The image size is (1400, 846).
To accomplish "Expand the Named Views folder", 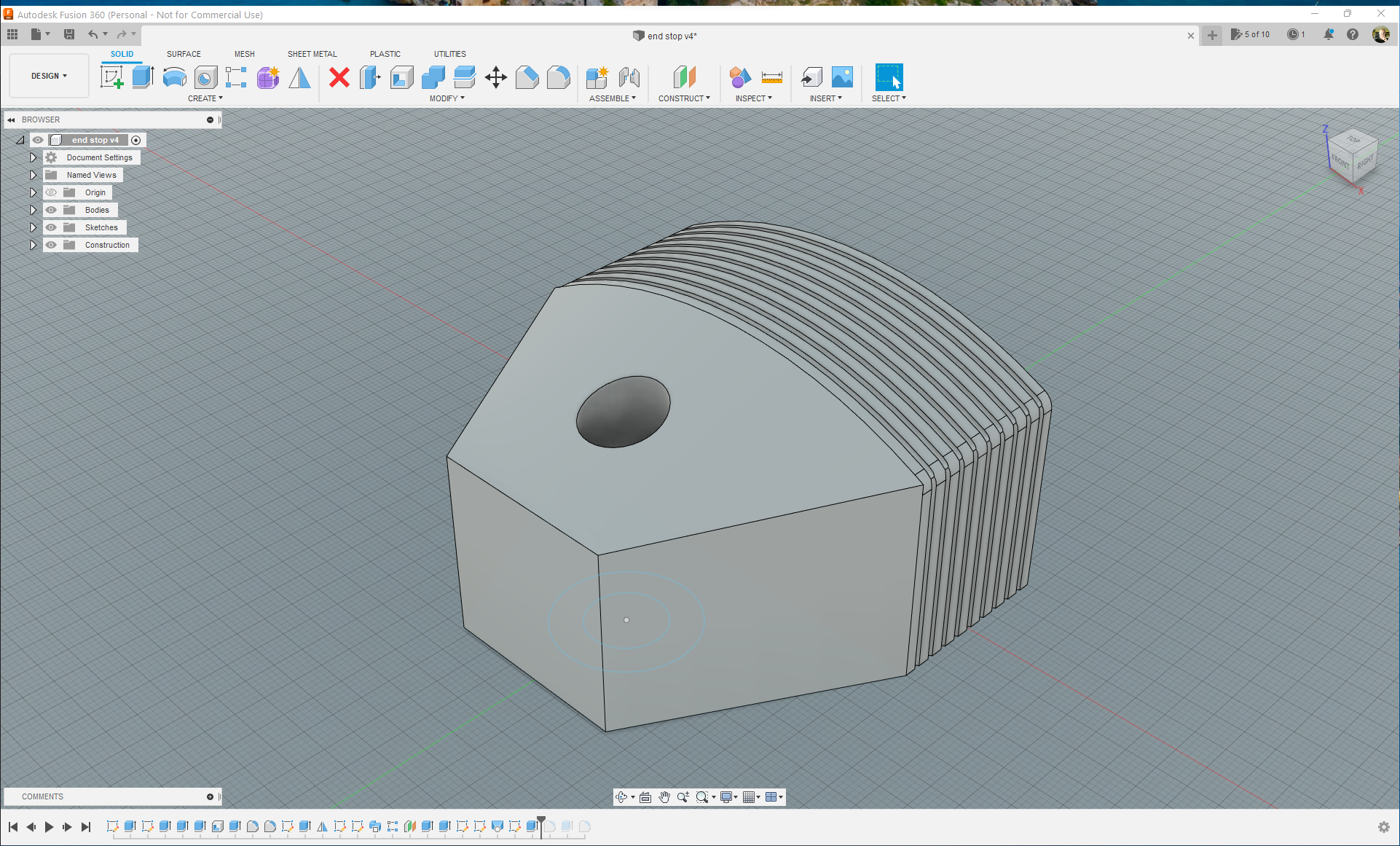I will 33,175.
